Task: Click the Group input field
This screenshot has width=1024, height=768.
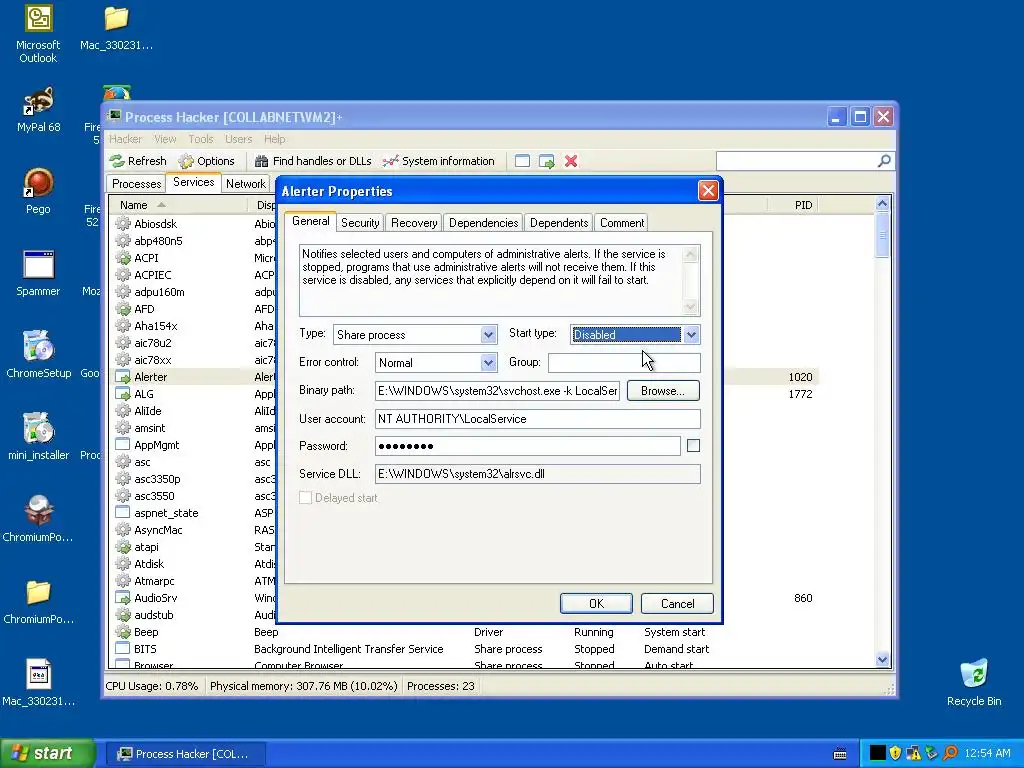Action: coord(624,362)
